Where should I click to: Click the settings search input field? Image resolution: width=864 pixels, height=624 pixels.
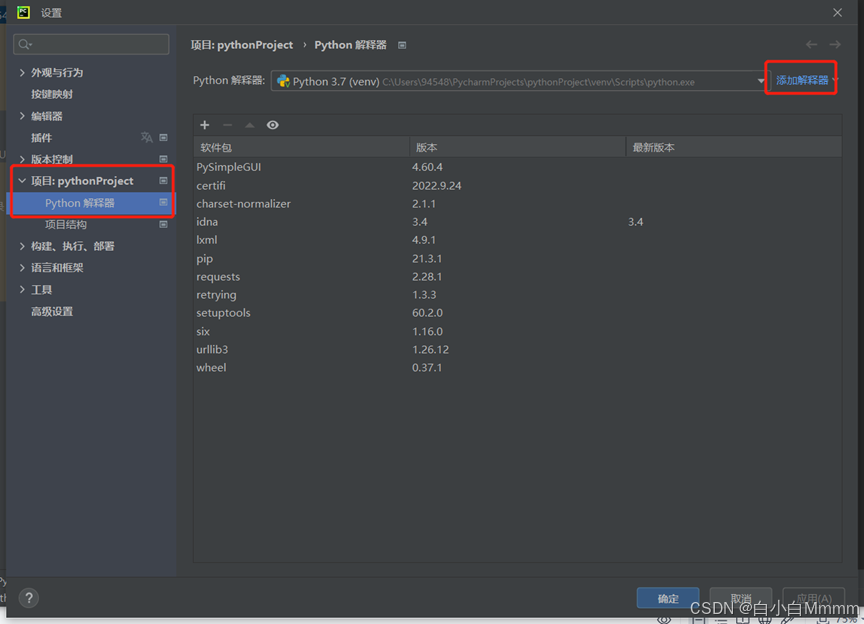coord(91,44)
